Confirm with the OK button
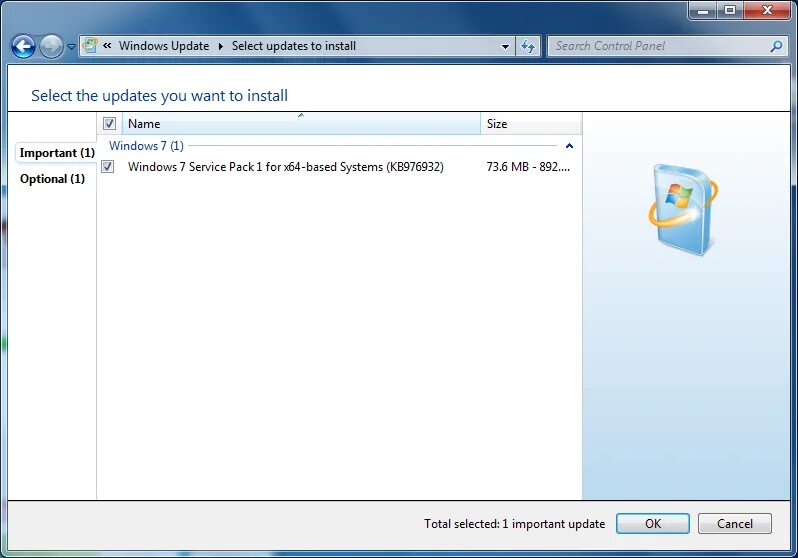Screen dimensions: 798x558 pyautogui.click(x=652, y=524)
